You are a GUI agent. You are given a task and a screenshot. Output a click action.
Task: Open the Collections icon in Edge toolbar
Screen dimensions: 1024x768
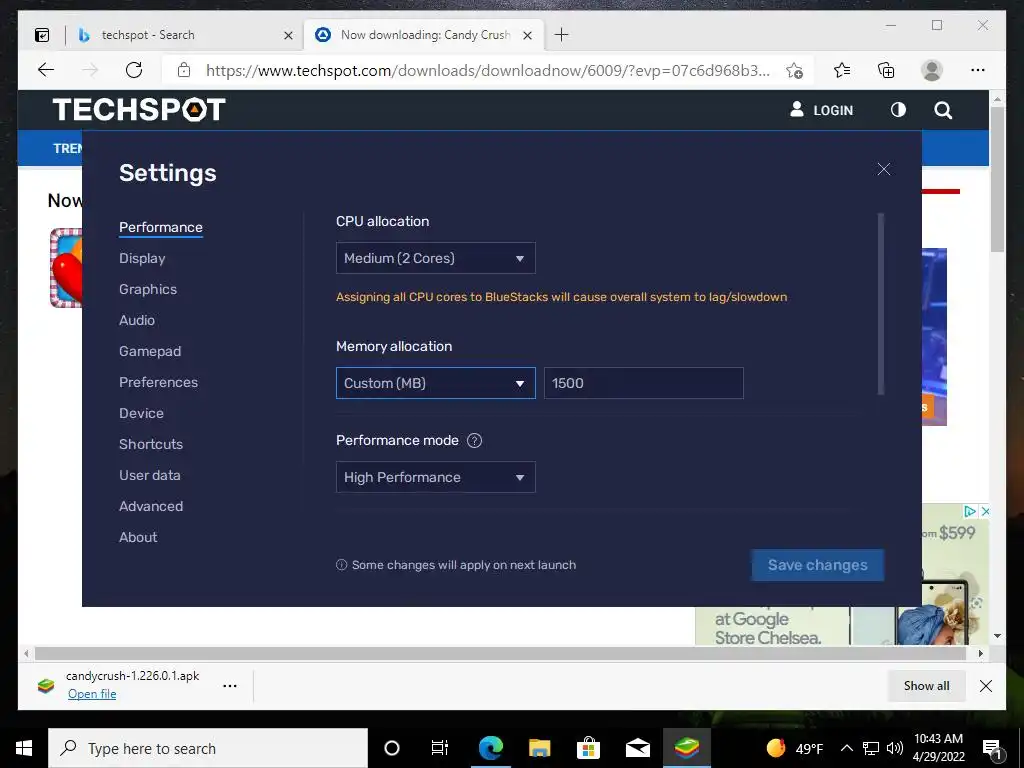click(886, 70)
